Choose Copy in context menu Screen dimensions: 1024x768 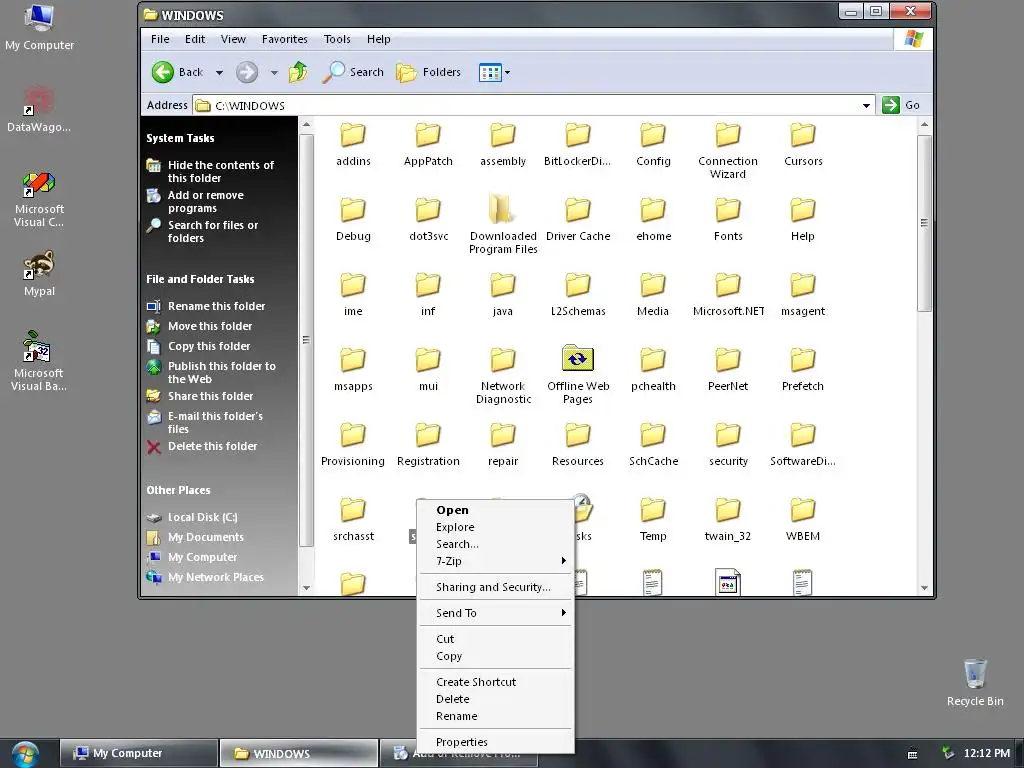496,656
